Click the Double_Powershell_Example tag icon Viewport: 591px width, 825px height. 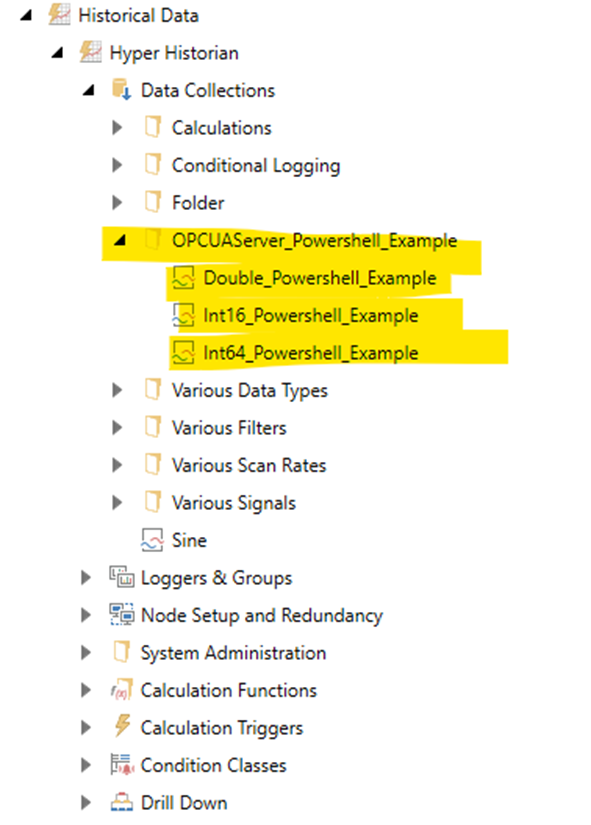[x=184, y=278]
